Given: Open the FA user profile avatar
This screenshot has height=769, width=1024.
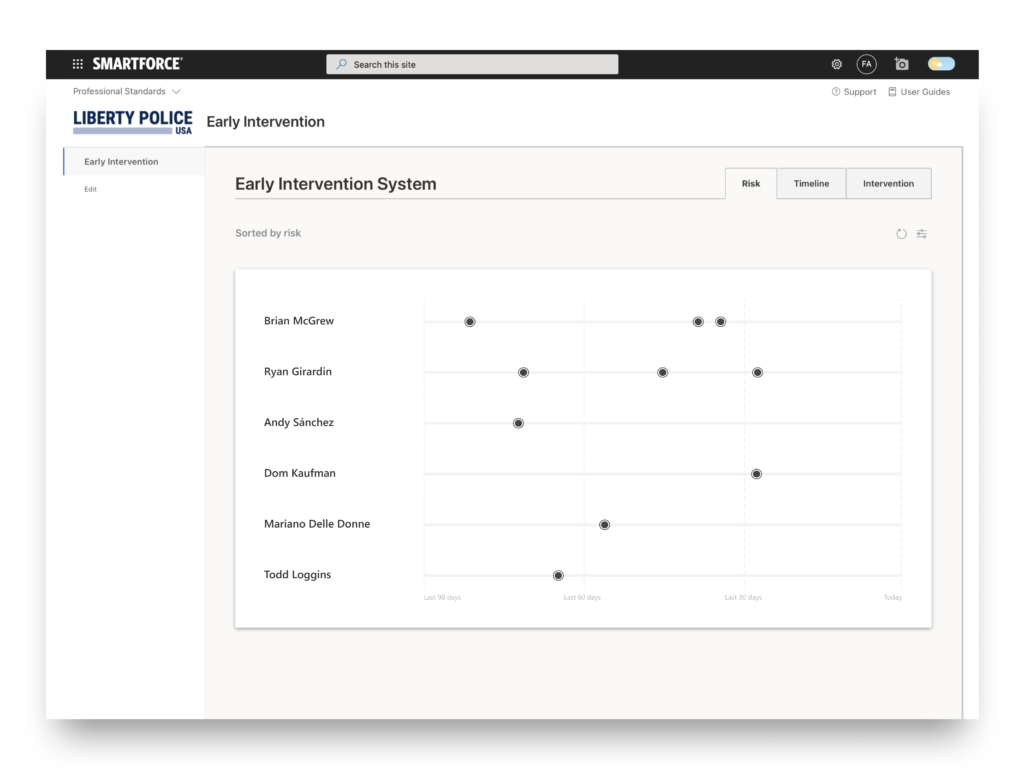Looking at the screenshot, I should [866, 64].
